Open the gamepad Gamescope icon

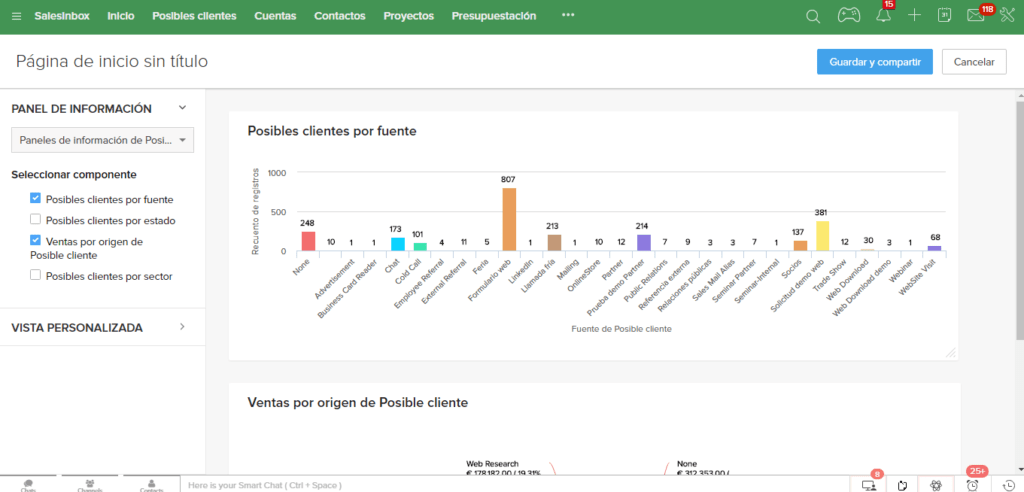tap(848, 16)
